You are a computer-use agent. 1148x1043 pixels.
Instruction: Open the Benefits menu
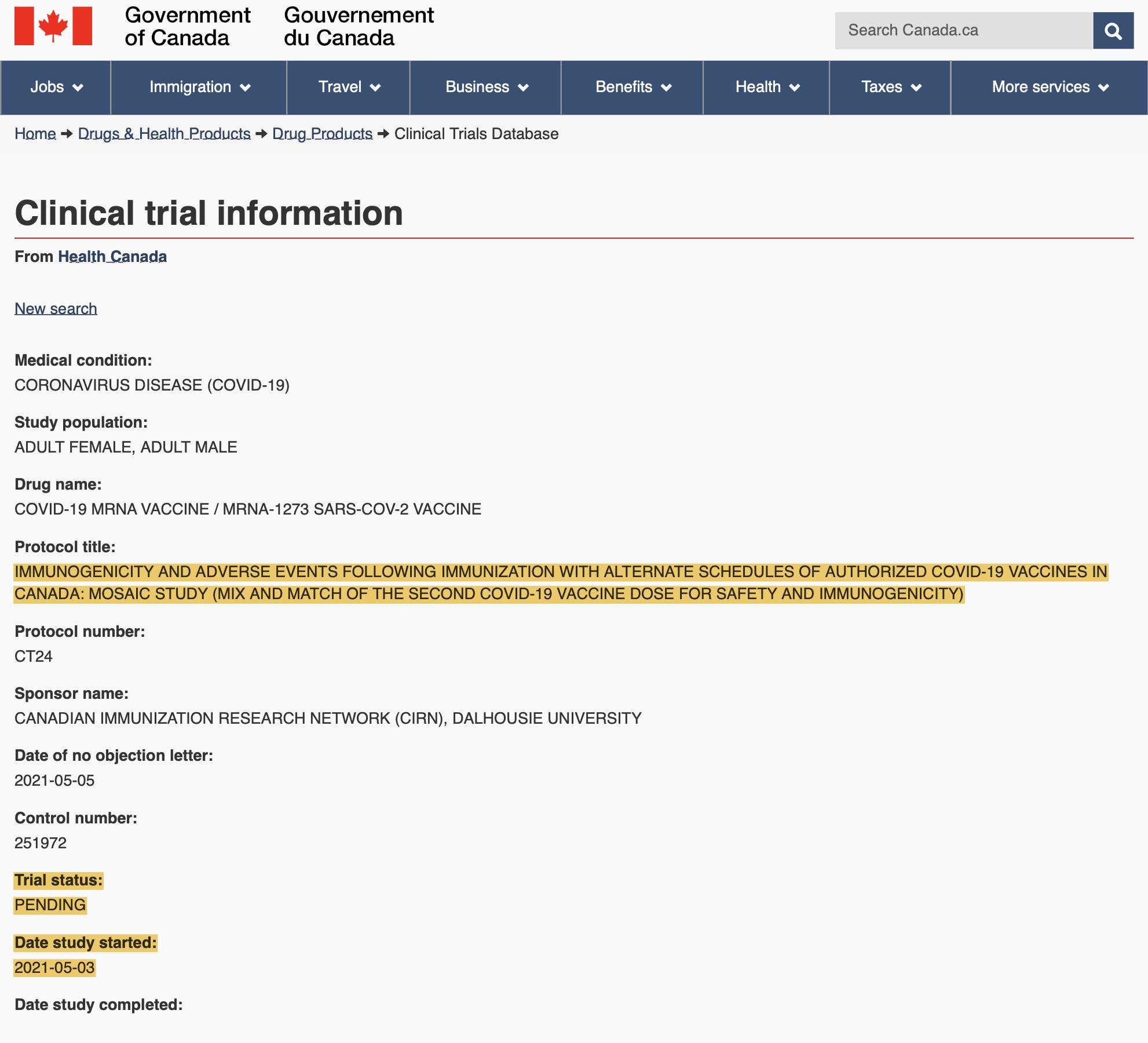click(x=633, y=87)
